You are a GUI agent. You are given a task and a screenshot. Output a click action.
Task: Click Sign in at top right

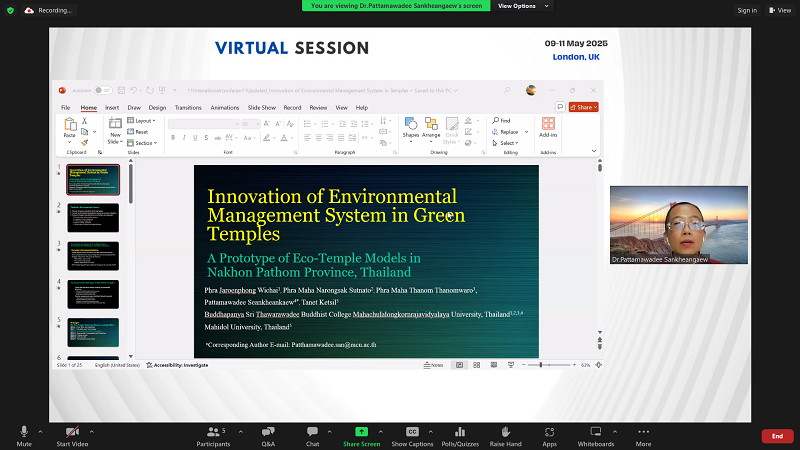(746, 10)
